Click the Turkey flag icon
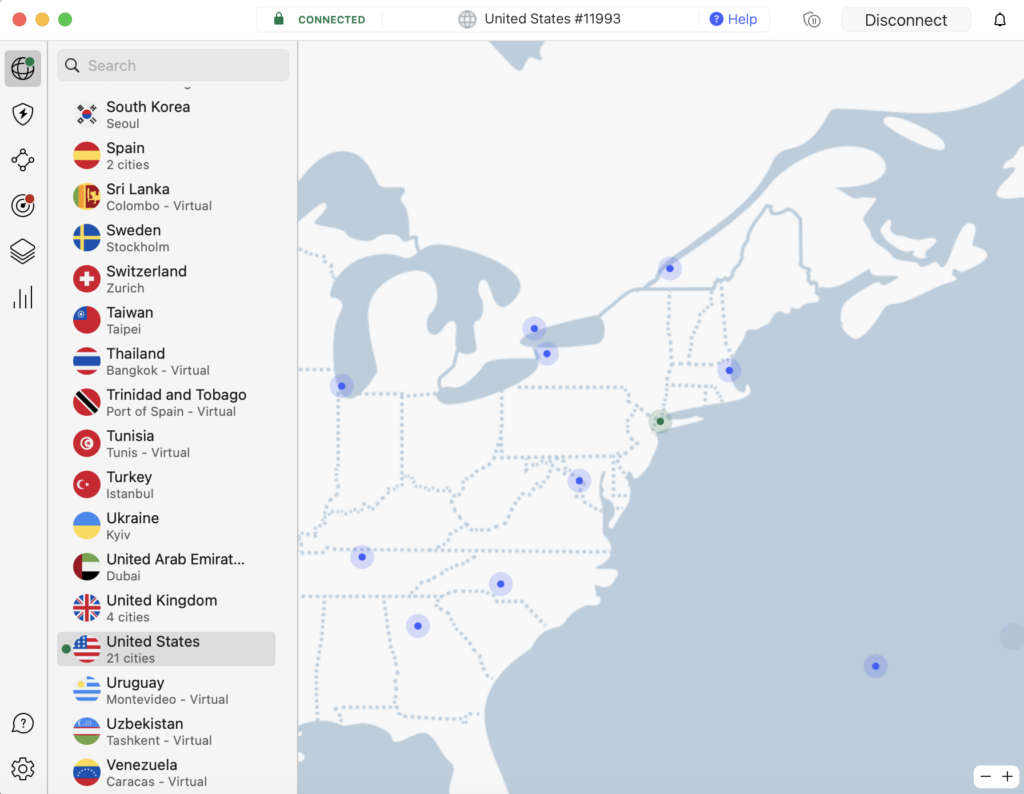Screen dimensions: 1024x794 point(87,484)
